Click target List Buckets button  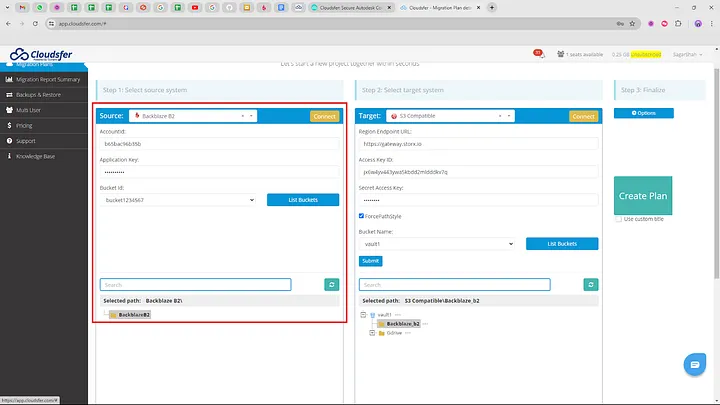[562, 244]
